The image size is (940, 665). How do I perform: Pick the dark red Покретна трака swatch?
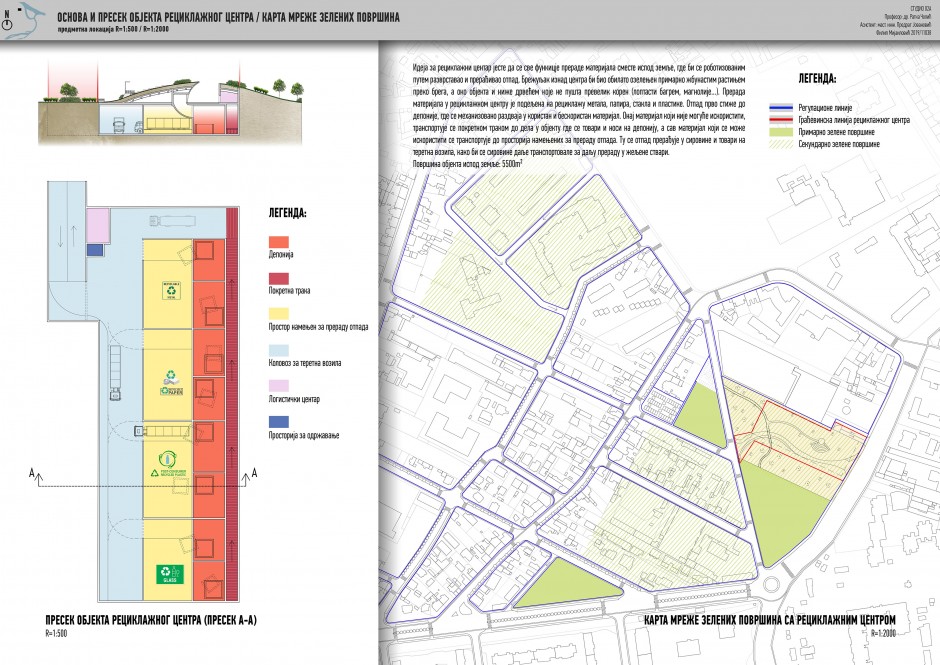coord(280,278)
